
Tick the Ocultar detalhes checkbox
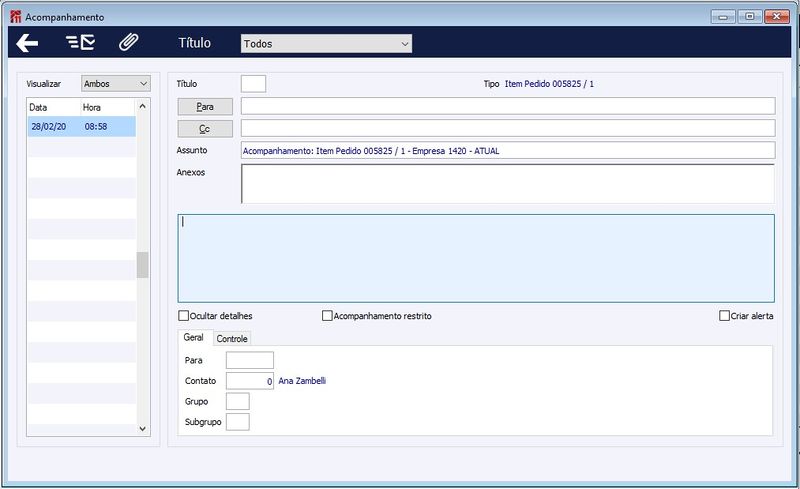pyautogui.click(x=184, y=316)
